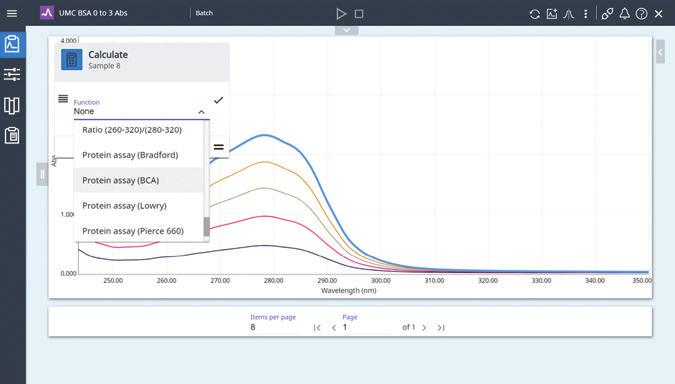
Task: Choose Protein assay (Lowry)
Action: (138, 206)
